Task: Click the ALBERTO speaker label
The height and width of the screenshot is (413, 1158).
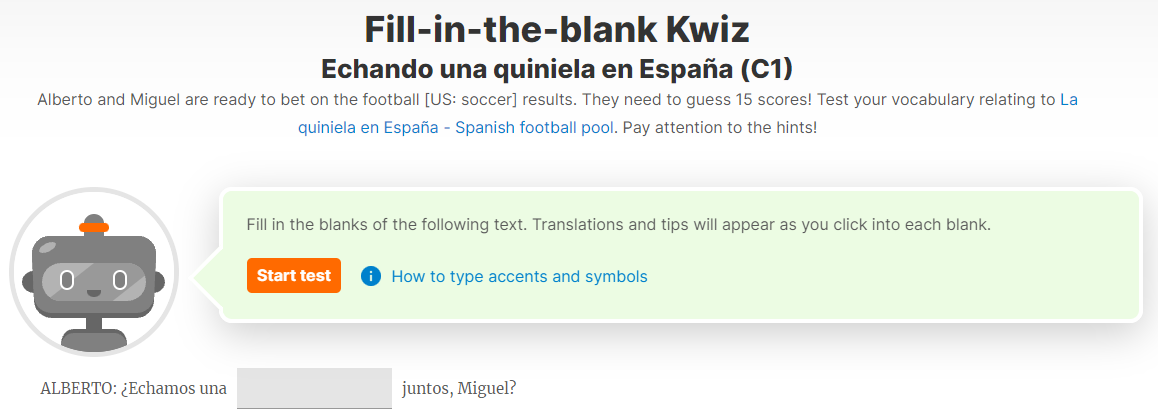Action: [x=78, y=388]
